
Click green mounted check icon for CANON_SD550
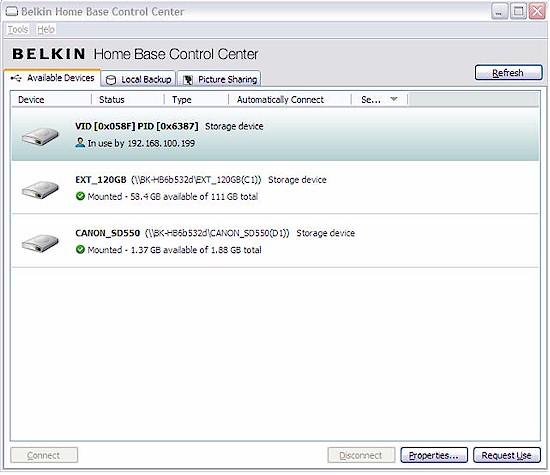click(80, 249)
